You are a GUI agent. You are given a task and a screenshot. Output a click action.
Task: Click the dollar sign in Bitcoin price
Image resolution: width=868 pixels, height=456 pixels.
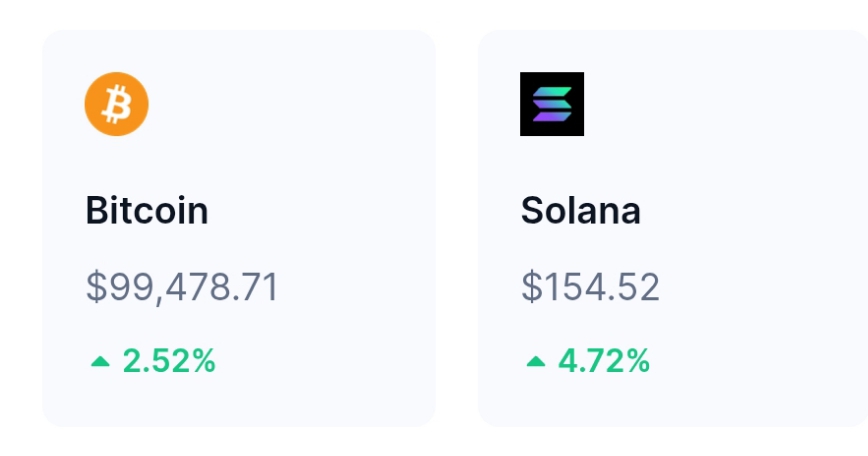pyautogui.click(x=96, y=287)
